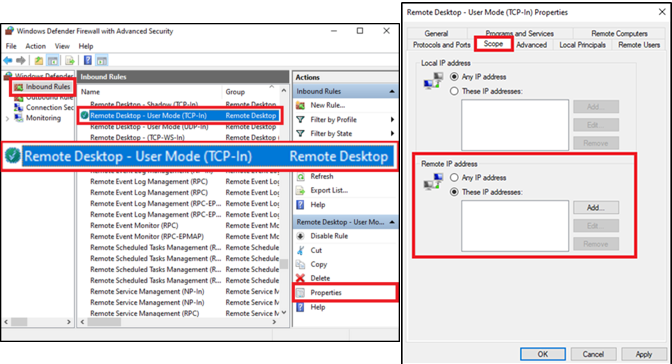Click the Show/Hide Console Tree toolbar icon

pyautogui.click(x=53, y=60)
